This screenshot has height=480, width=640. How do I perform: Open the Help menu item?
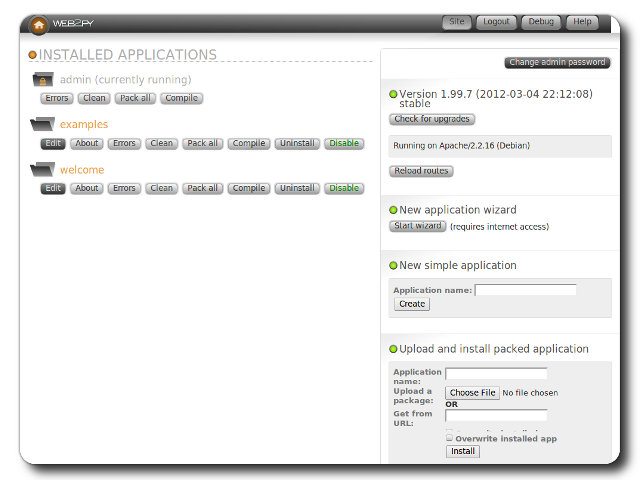582,22
